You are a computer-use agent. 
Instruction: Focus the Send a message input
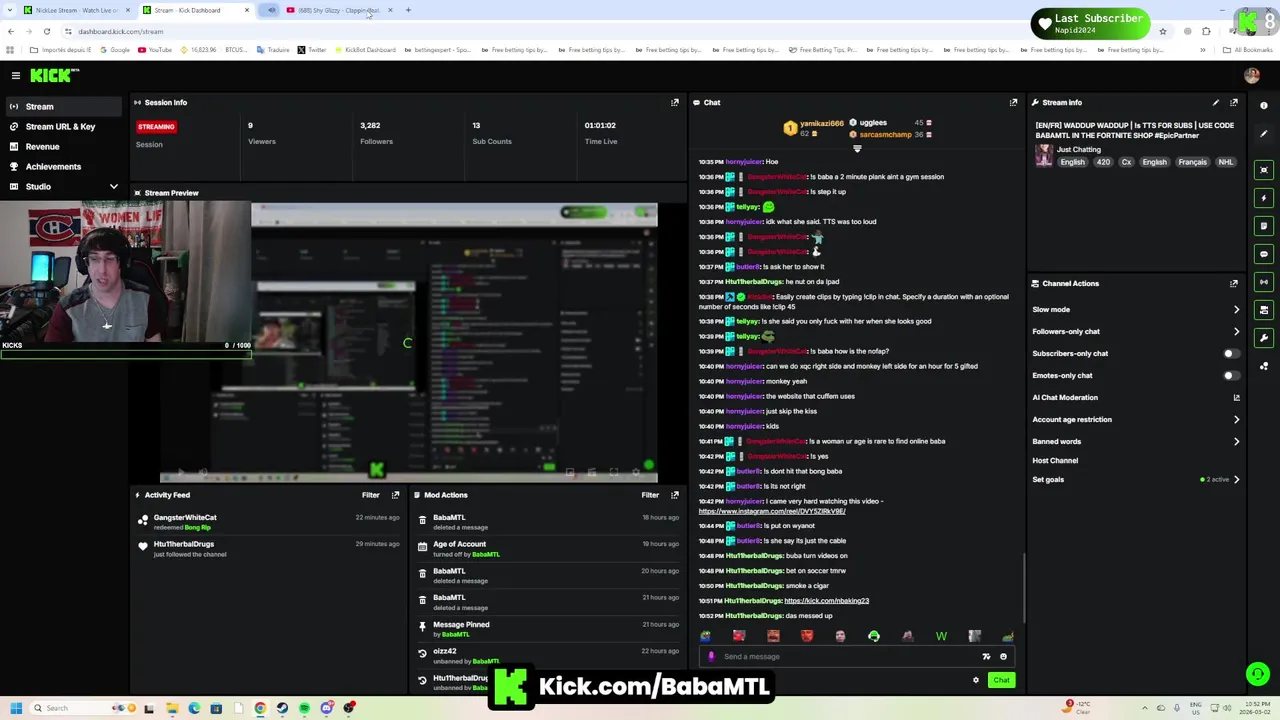click(x=850, y=657)
